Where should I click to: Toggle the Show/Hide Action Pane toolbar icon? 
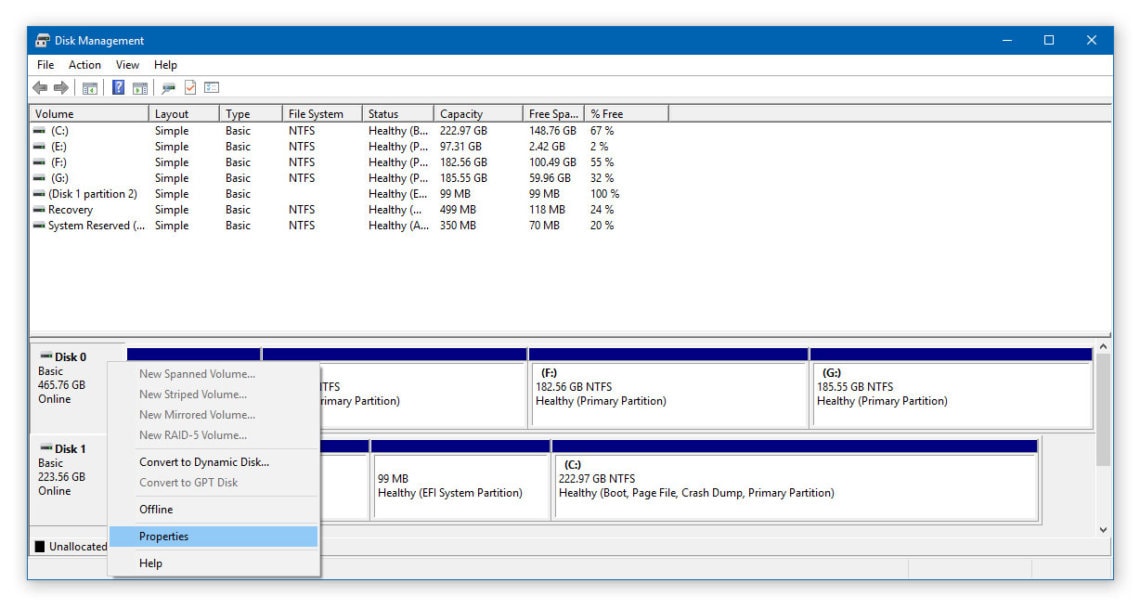click(140, 88)
